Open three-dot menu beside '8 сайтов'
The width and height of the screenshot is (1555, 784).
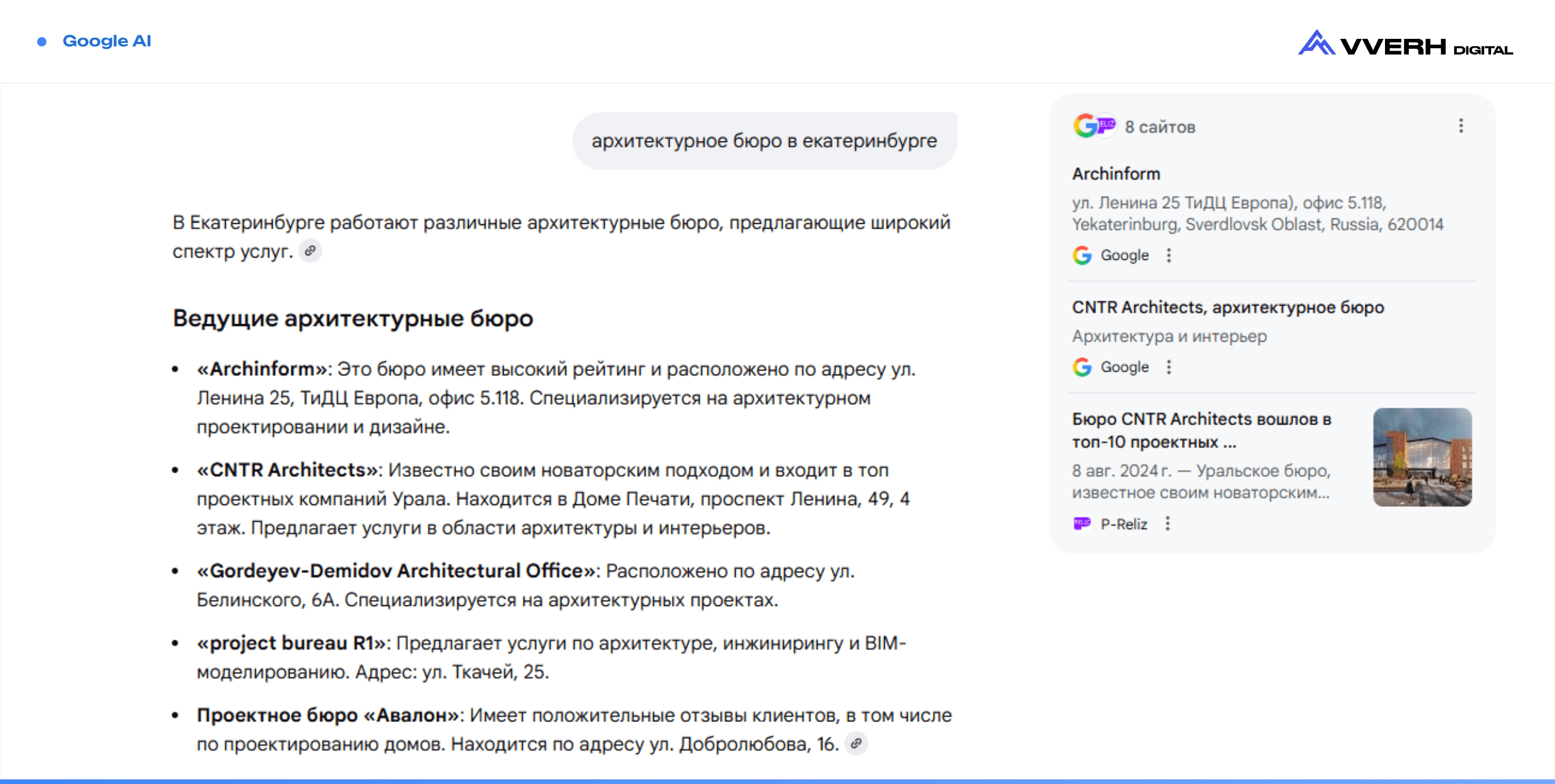pyautogui.click(x=1461, y=126)
